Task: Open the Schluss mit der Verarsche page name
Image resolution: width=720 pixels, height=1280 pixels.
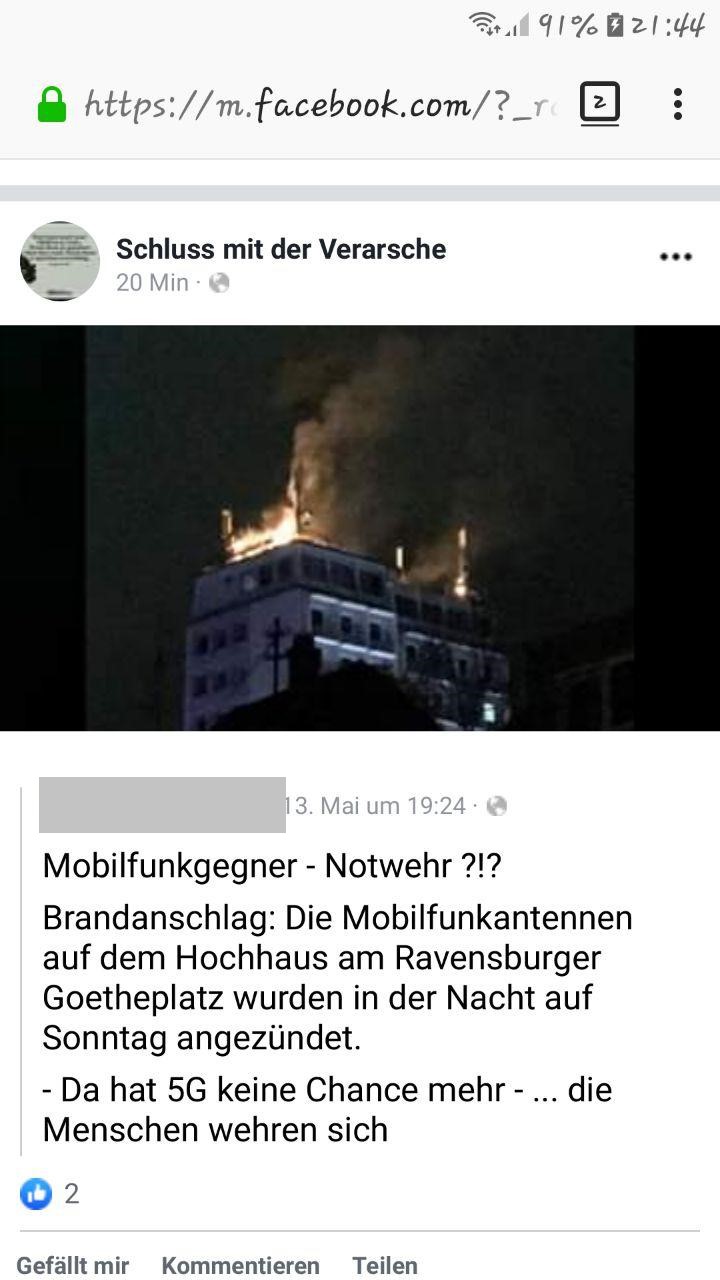Action: point(281,249)
